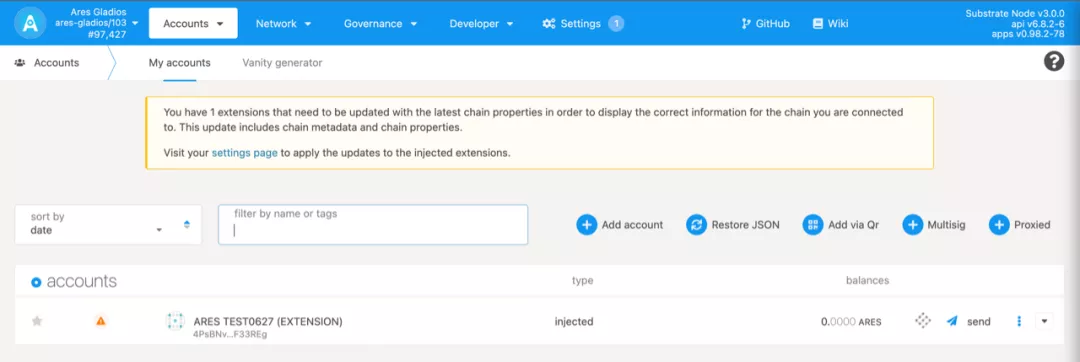Click the Add via Qr button

point(841,224)
